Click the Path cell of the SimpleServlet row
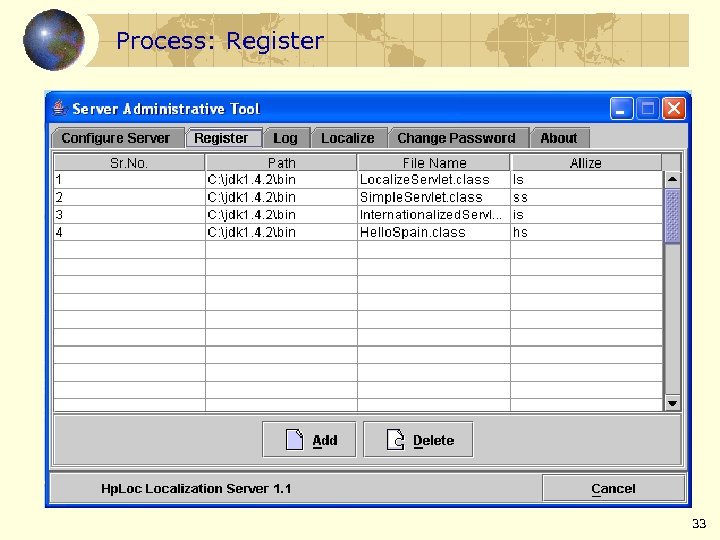The image size is (720, 540). pyautogui.click(x=281, y=197)
